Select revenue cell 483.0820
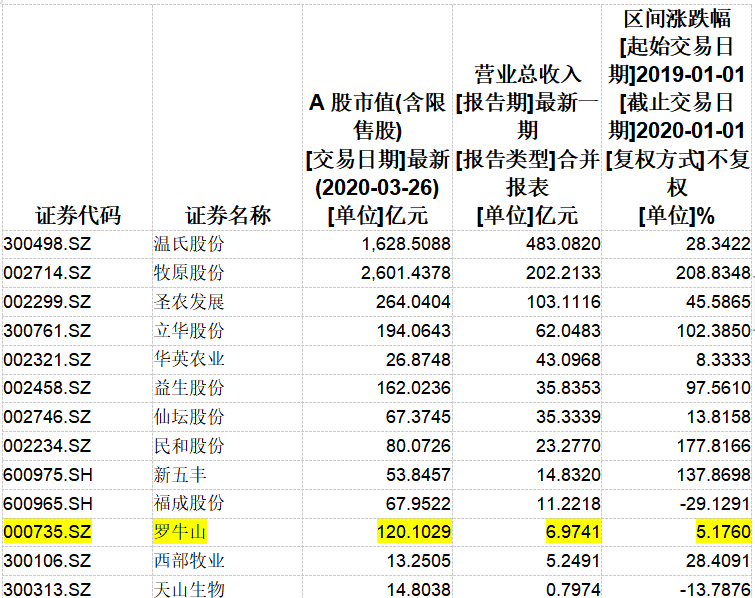 click(527, 244)
